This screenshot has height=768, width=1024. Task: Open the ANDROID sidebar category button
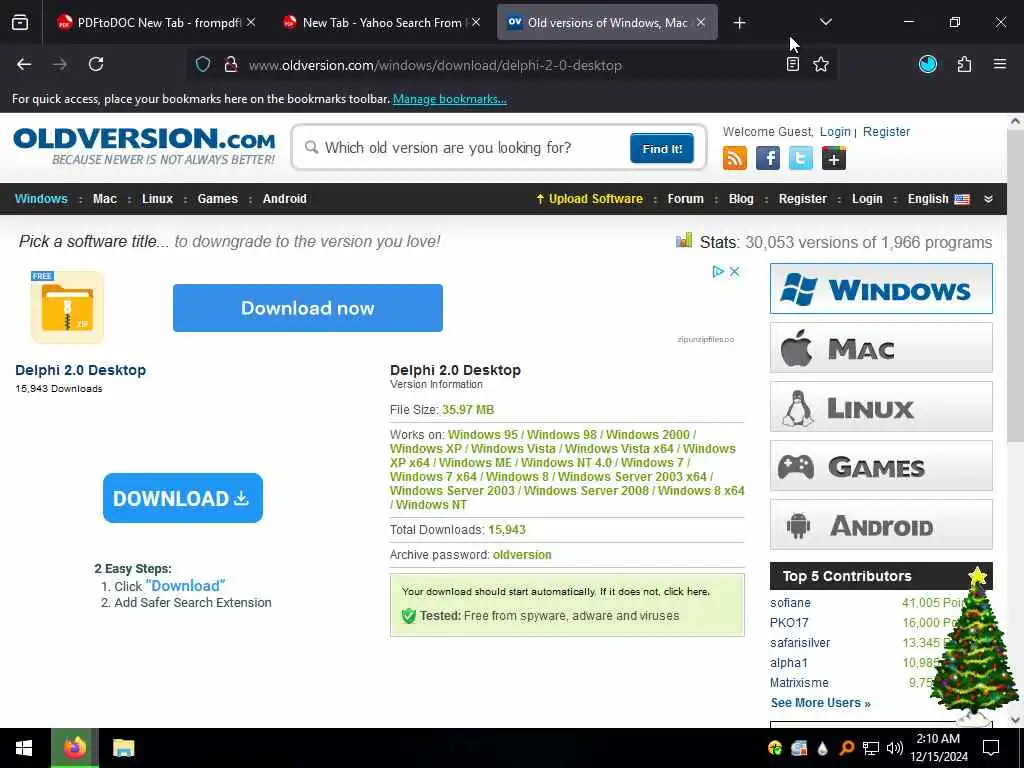pyautogui.click(x=881, y=525)
